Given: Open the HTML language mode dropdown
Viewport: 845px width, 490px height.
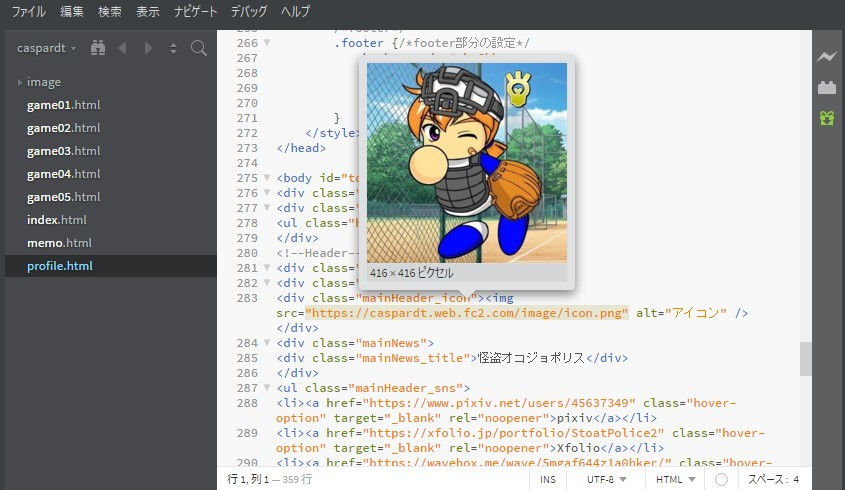Looking at the screenshot, I should [675, 479].
